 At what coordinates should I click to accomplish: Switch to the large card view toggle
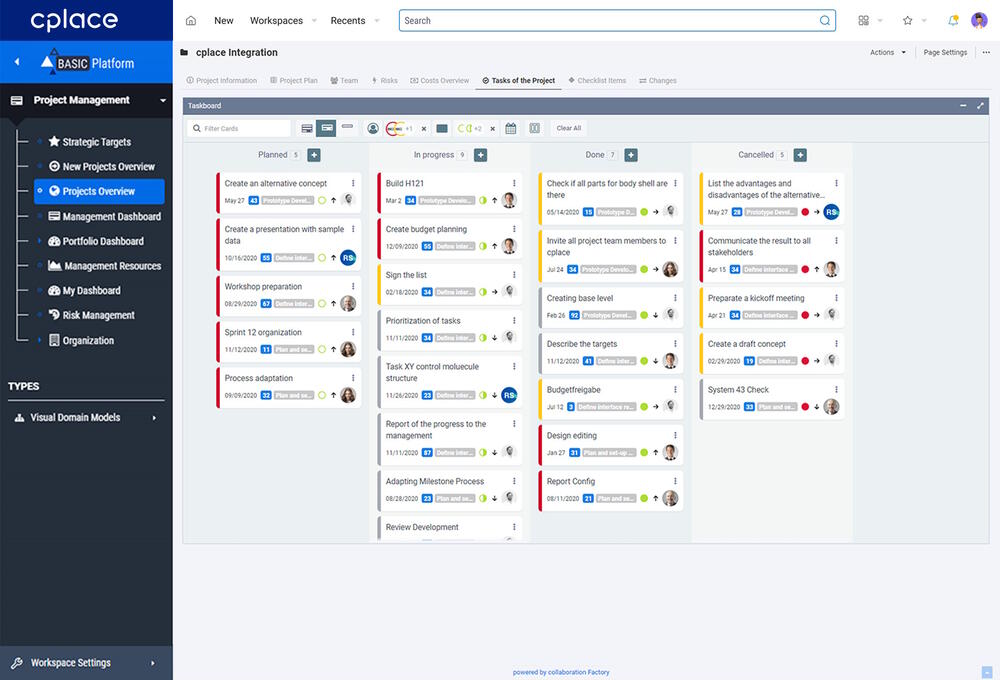click(x=307, y=128)
